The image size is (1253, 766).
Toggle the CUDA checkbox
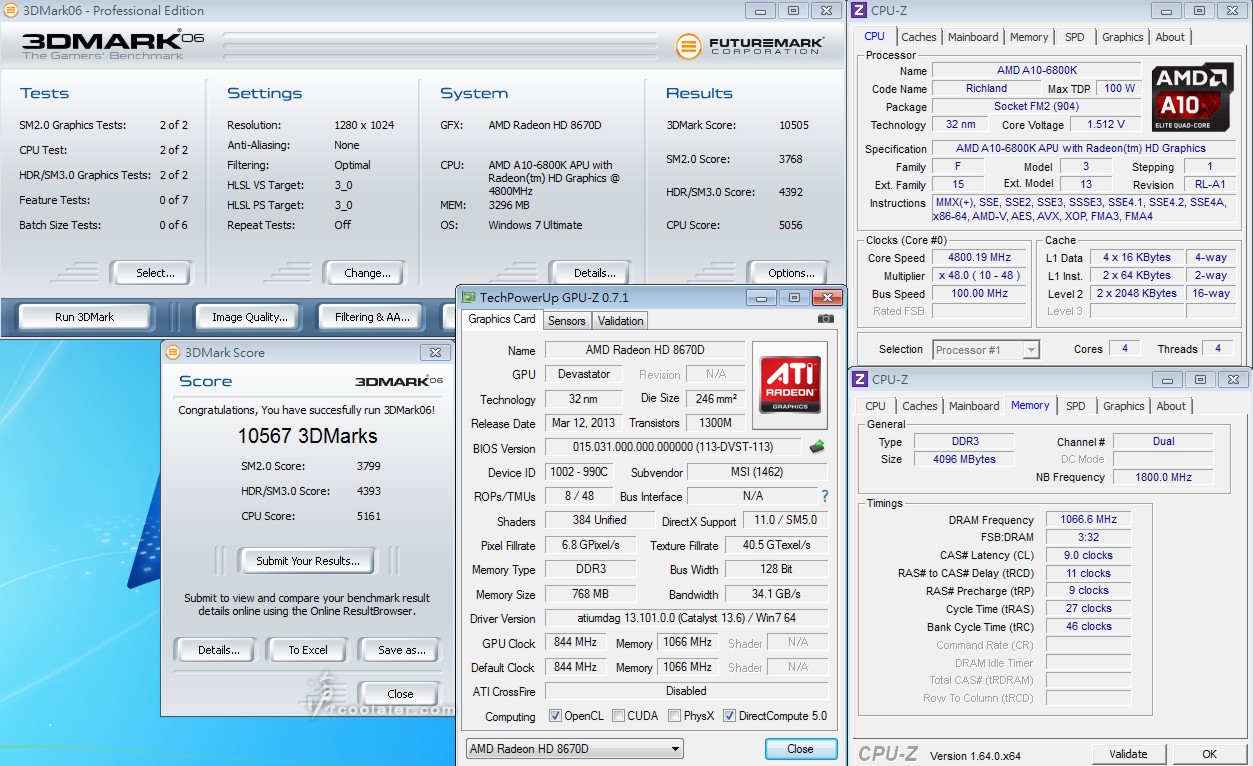pos(619,716)
